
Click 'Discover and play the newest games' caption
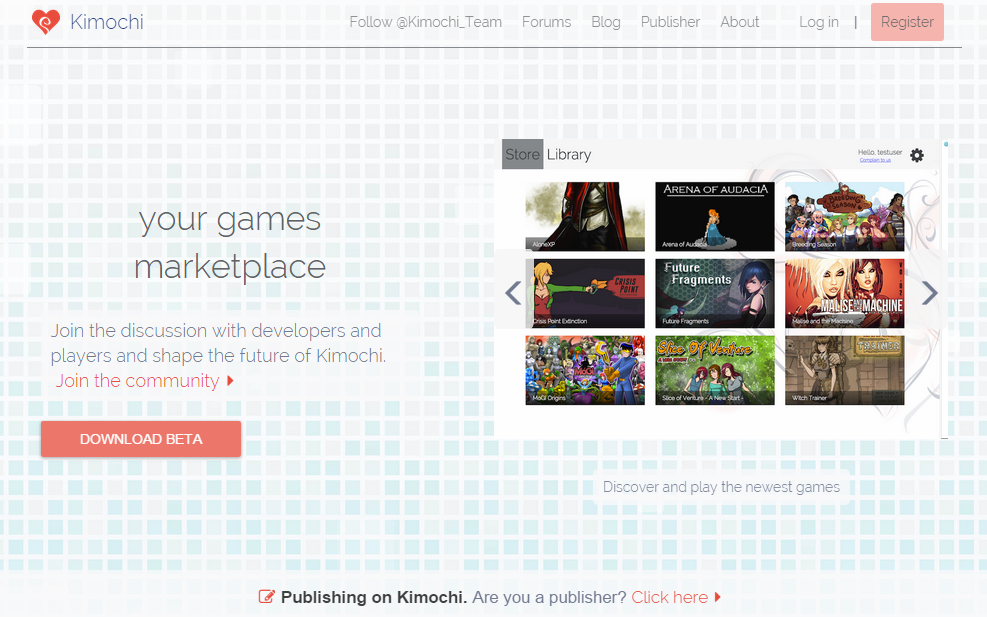click(x=721, y=487)
